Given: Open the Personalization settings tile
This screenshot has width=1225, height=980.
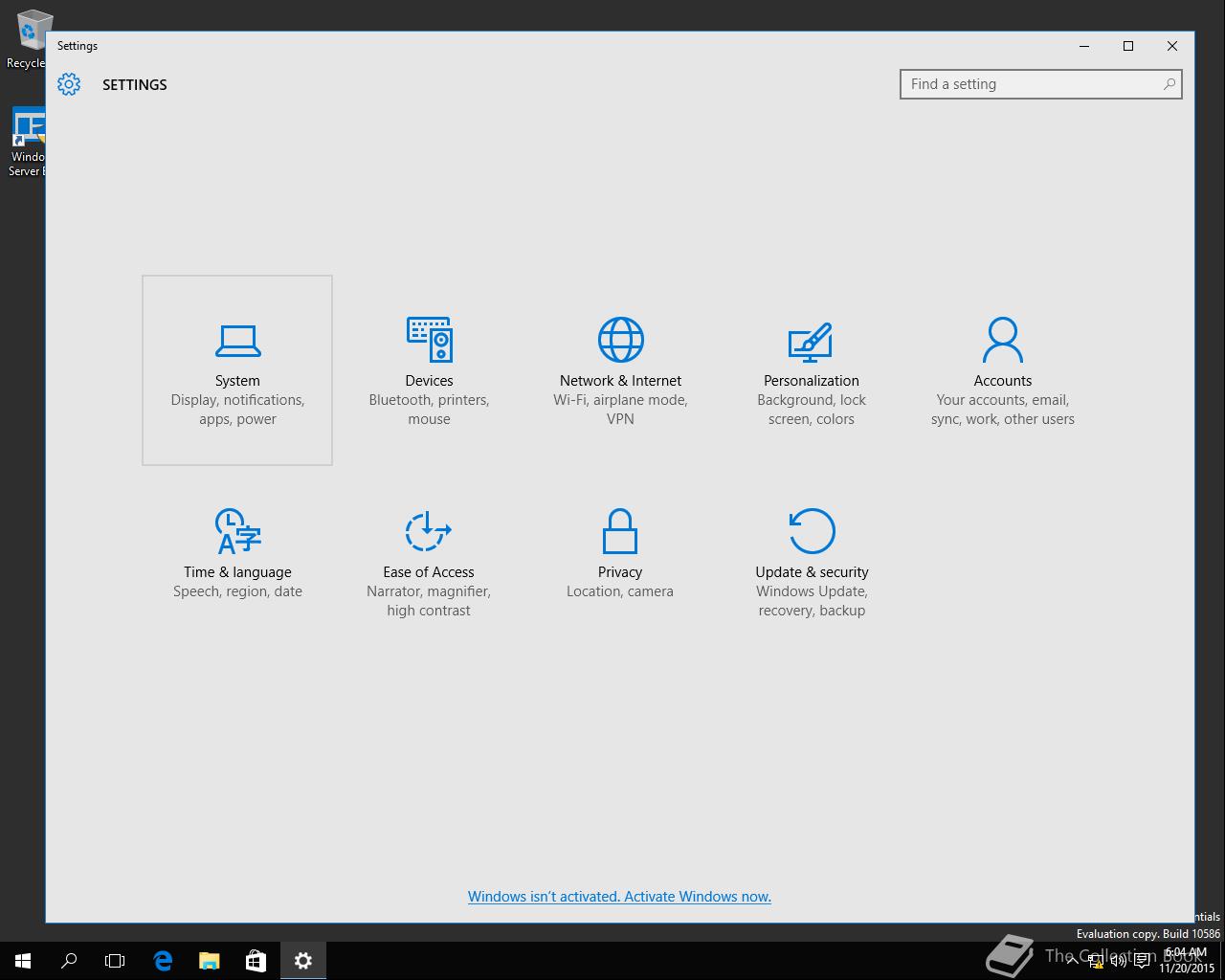Looking at the screenshot, I should pos(812,370).
